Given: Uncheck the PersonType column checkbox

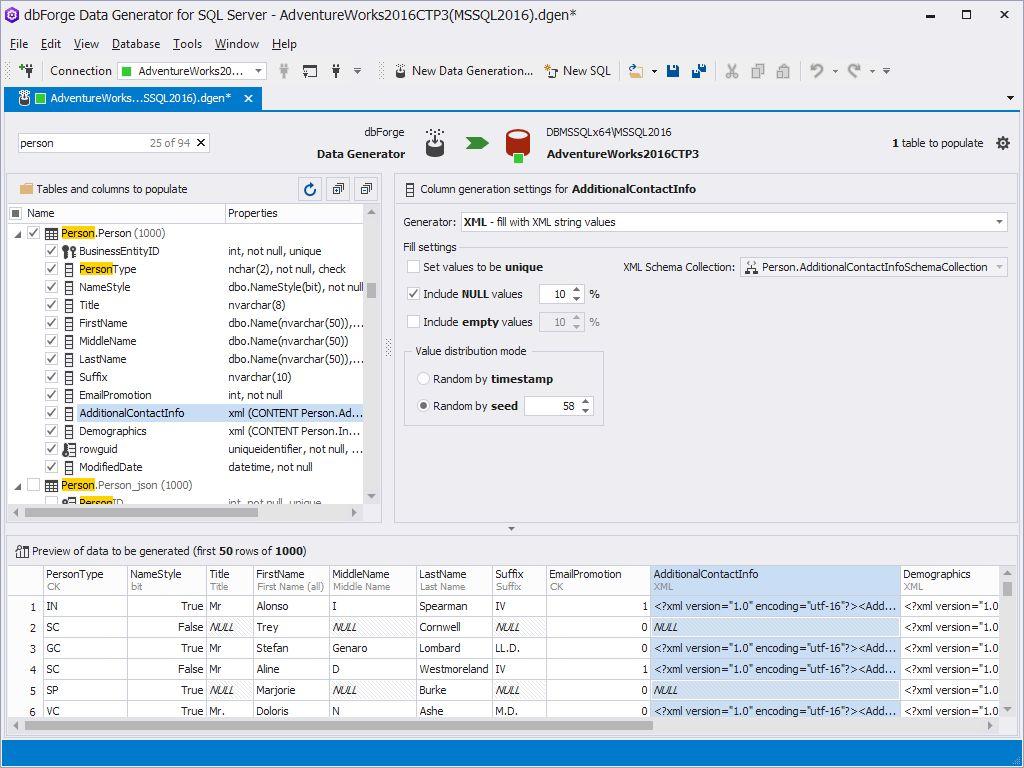Looking at the screenshot, I should 51,269.
